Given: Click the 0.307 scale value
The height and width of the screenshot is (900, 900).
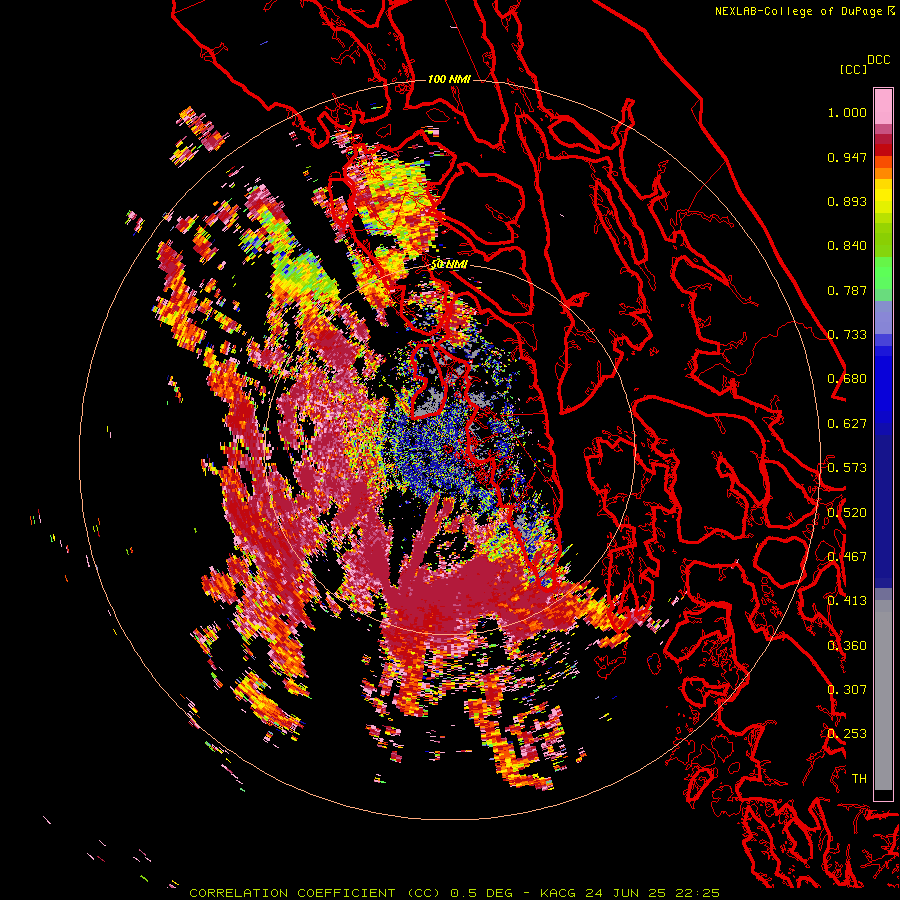Looking at the screenshot, I should 847,689.
